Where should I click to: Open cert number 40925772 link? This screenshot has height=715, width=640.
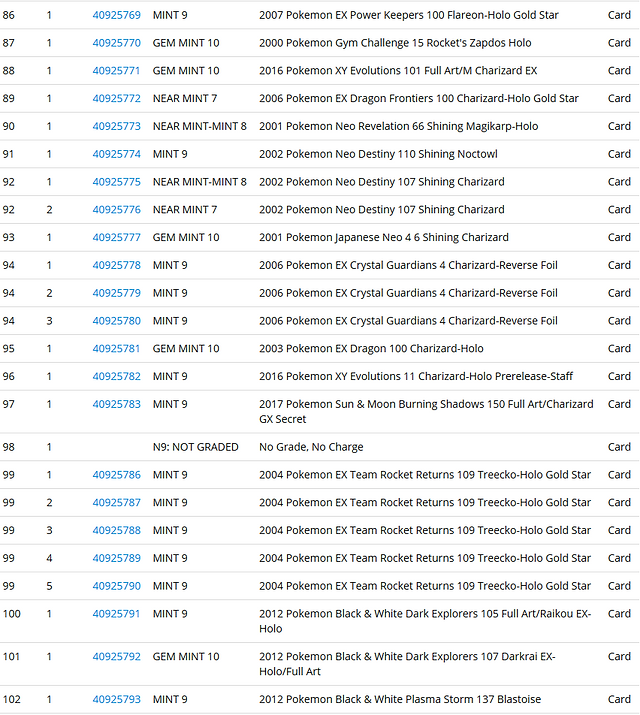coord(116,98)
